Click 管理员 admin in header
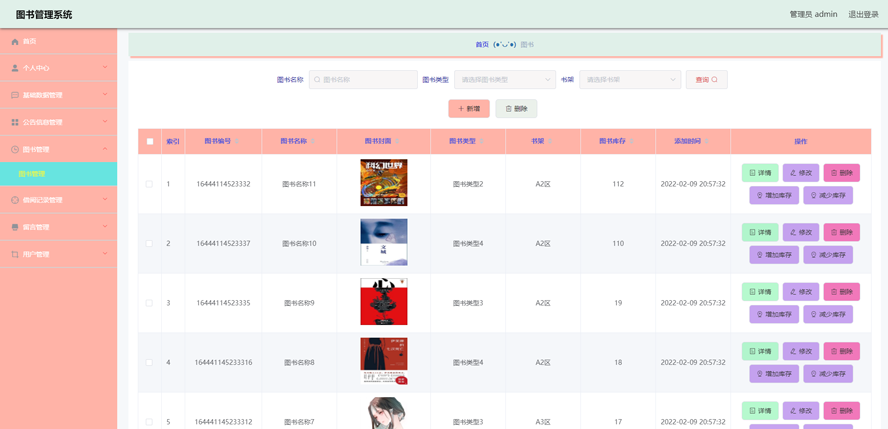888x429 pixels. click(x=813, y=15)
